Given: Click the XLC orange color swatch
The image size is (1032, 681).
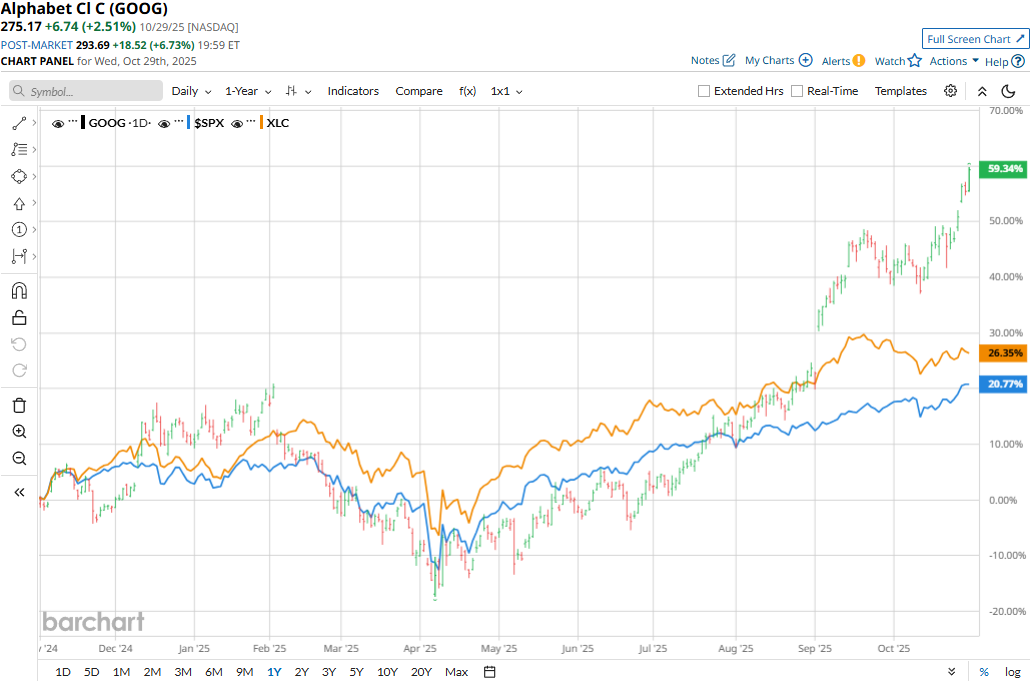Looking at the screenshot, I should (261, 123).
